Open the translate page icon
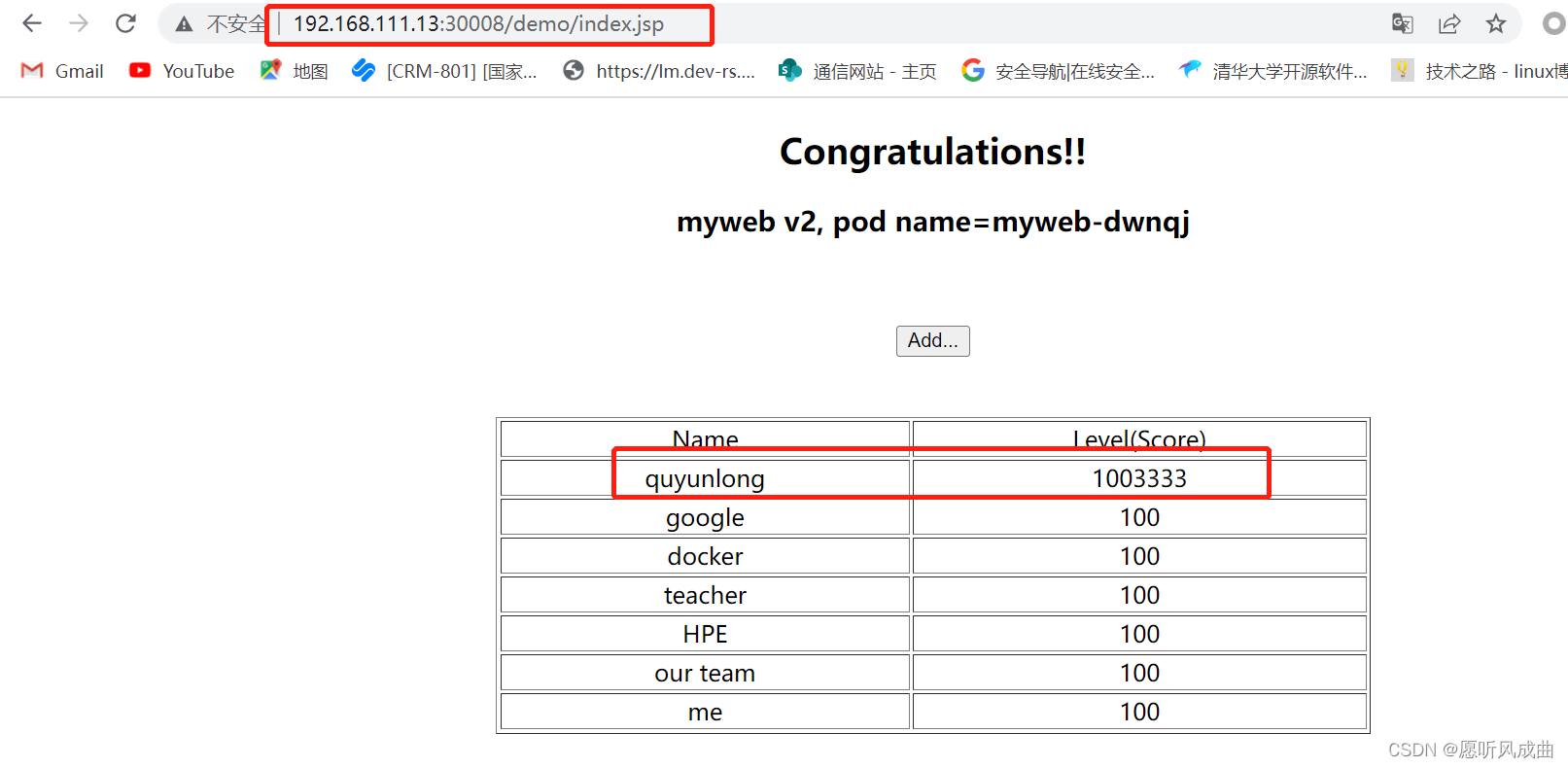Viewport: 1568px width, 768px height. pyautogui.click(x=1402, y=23)
